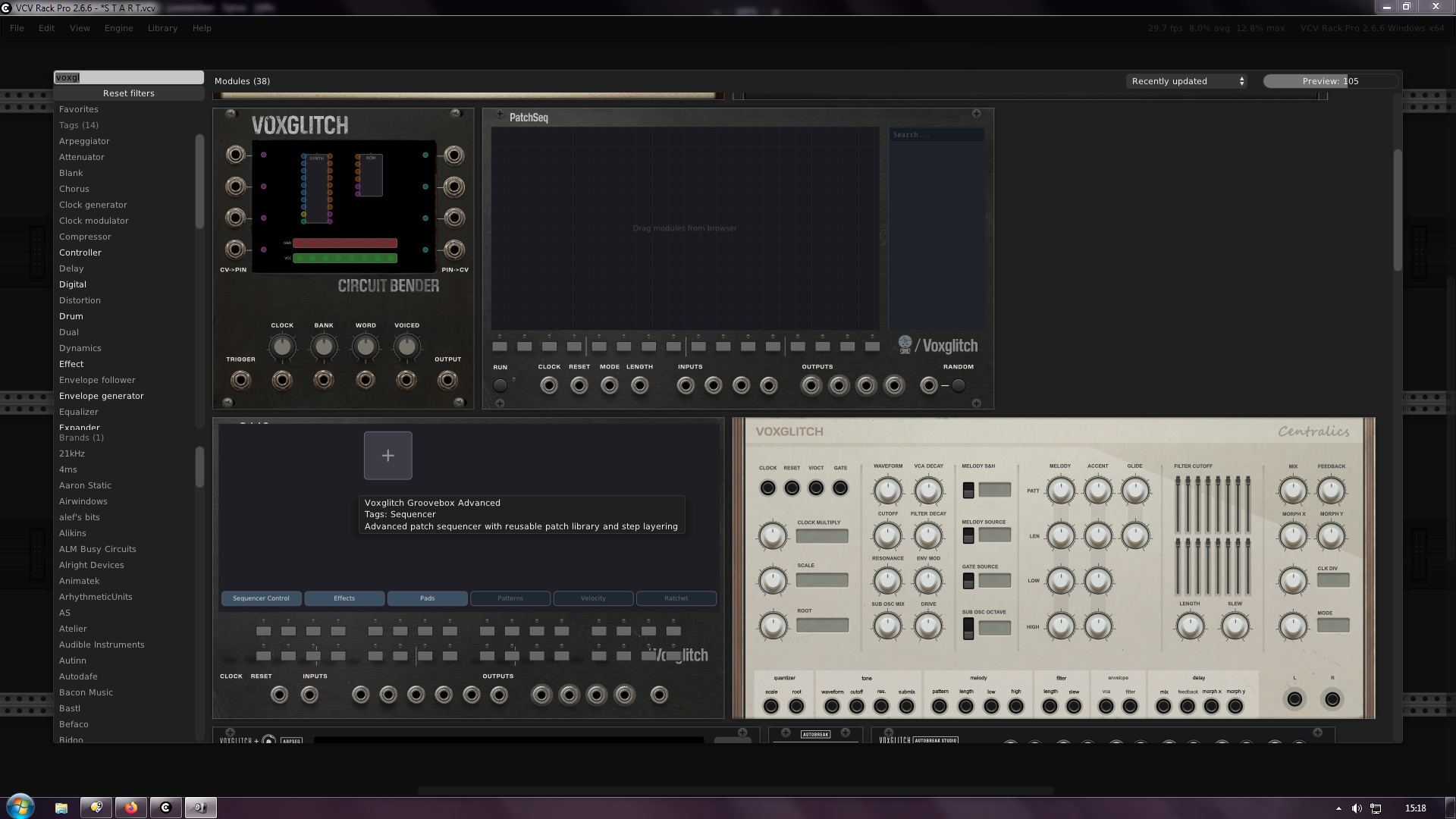Image resolution: width=1456 pixels, height=819 pixels.
Task: Switch to the Effects tab in Groovebox
Action: (x=344, y=598)
